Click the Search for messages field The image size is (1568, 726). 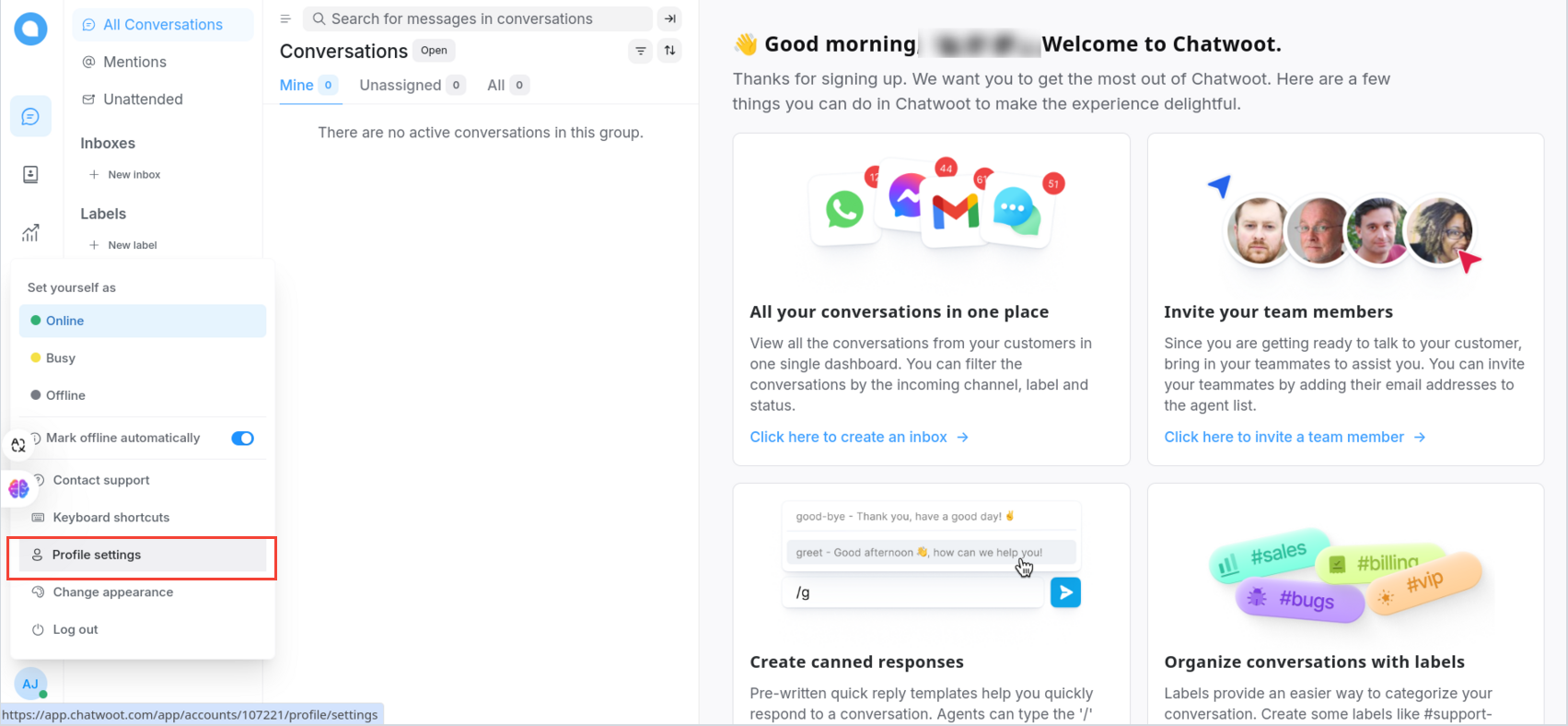tap(477, 18)
